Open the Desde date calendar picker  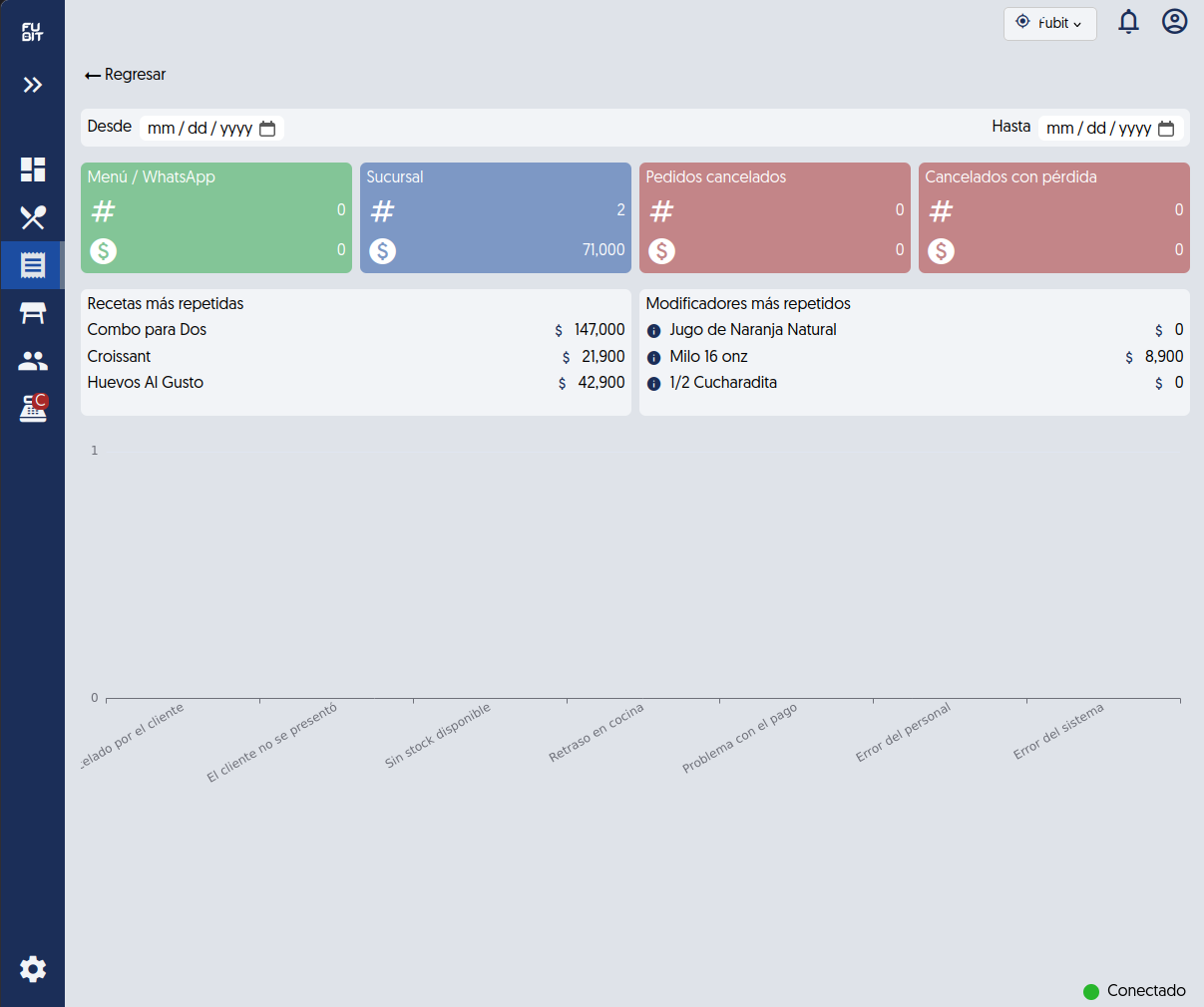pos(267,129)
